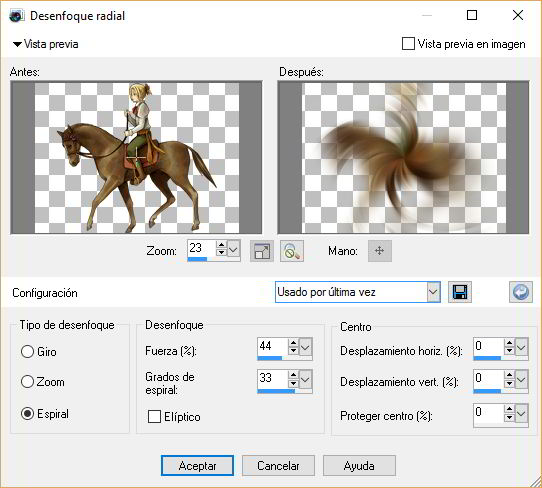542x488 pixels.
Task: Increase Grados de espiral with up spinner
Action: [293, 375]
